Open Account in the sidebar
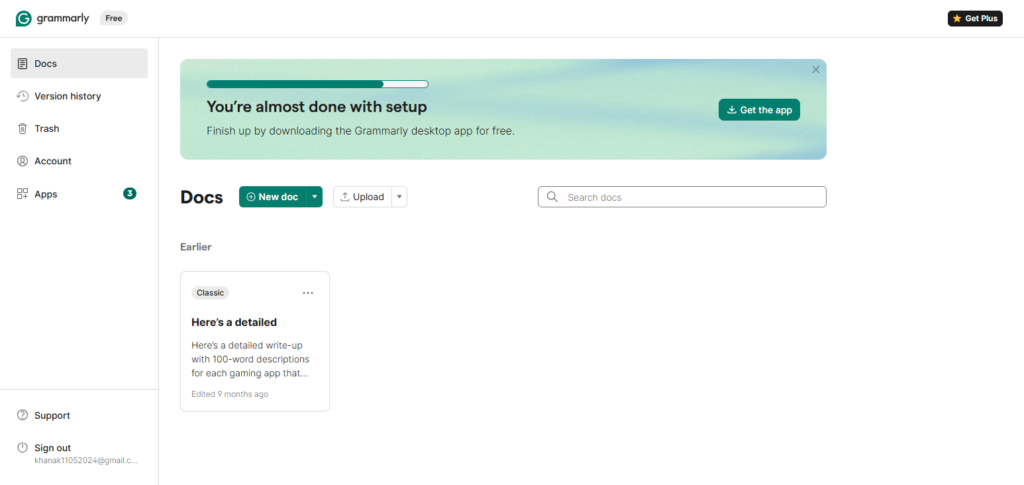The image size is (1024, 485). 79,161
